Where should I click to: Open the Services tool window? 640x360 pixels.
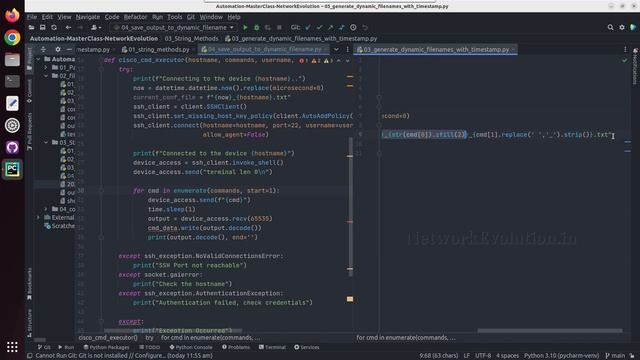pyautogui.click(x=307, y=347)
